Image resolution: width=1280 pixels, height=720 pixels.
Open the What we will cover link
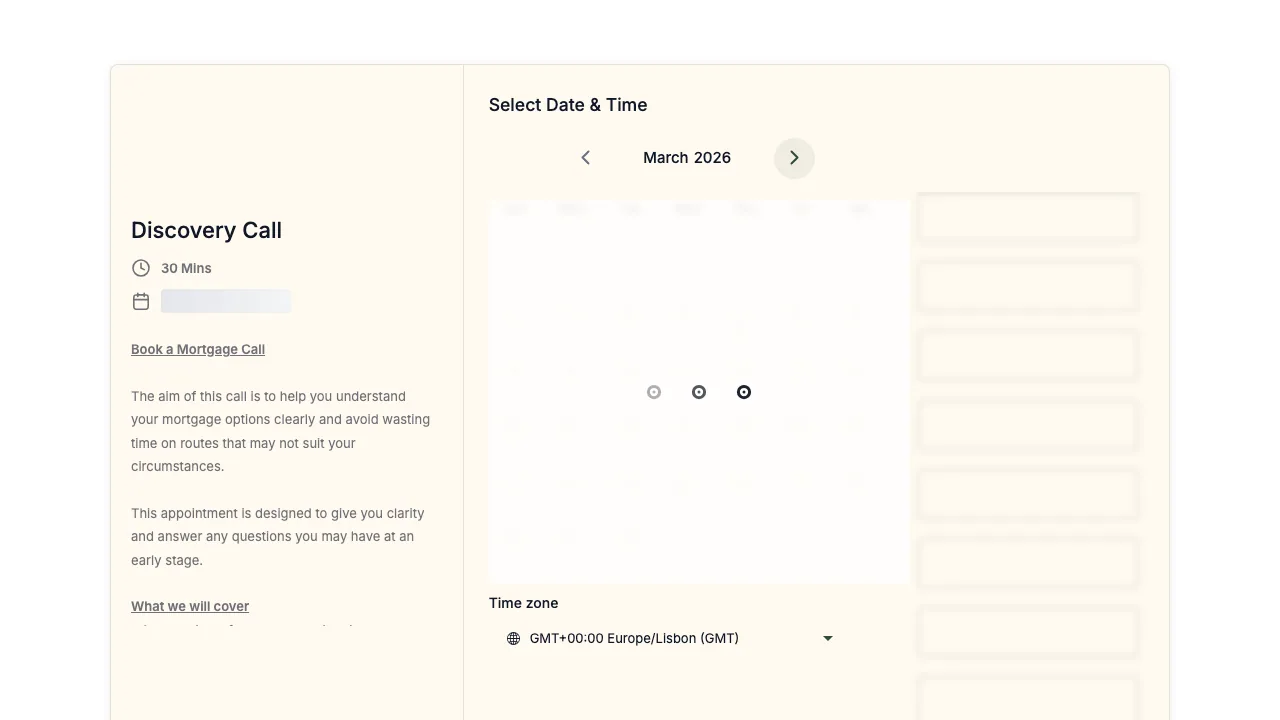pos(190,606)
